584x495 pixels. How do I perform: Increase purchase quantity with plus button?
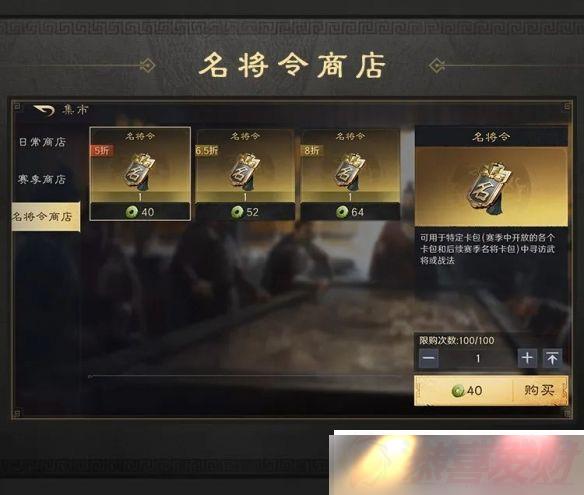tap(527, 358)
